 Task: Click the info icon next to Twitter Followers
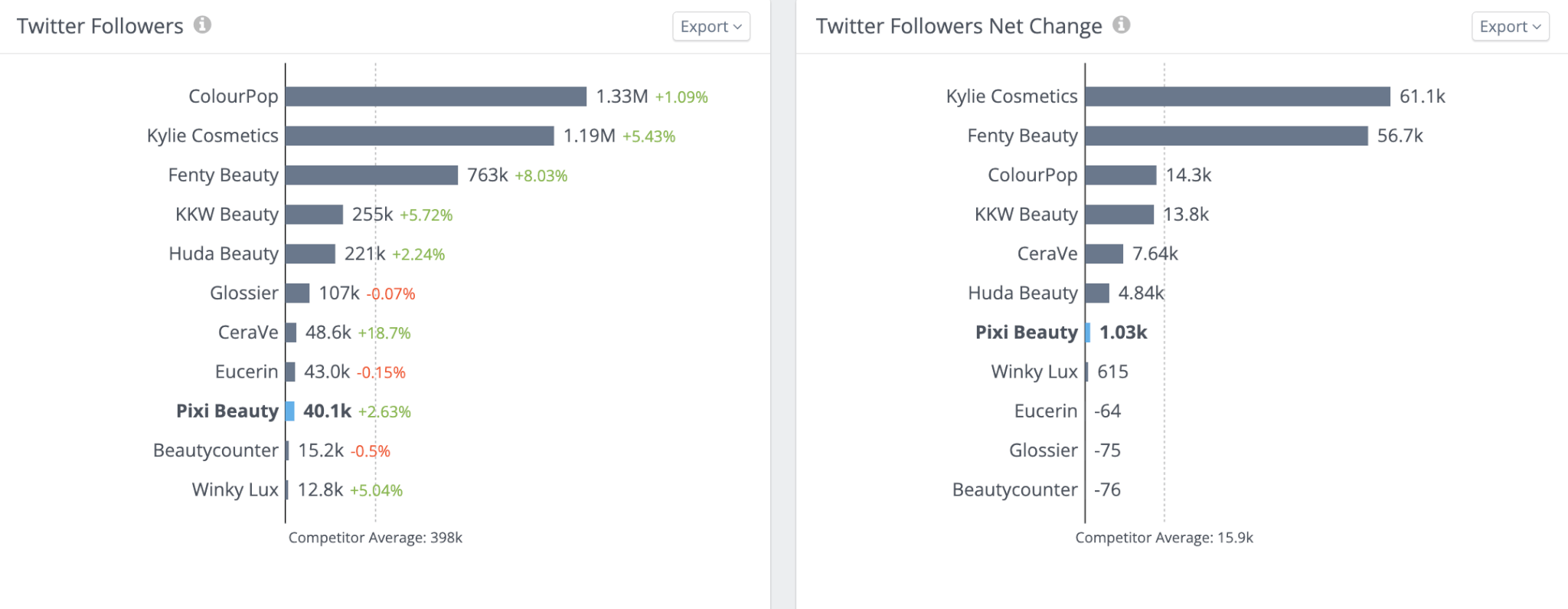tap(203, 25)
